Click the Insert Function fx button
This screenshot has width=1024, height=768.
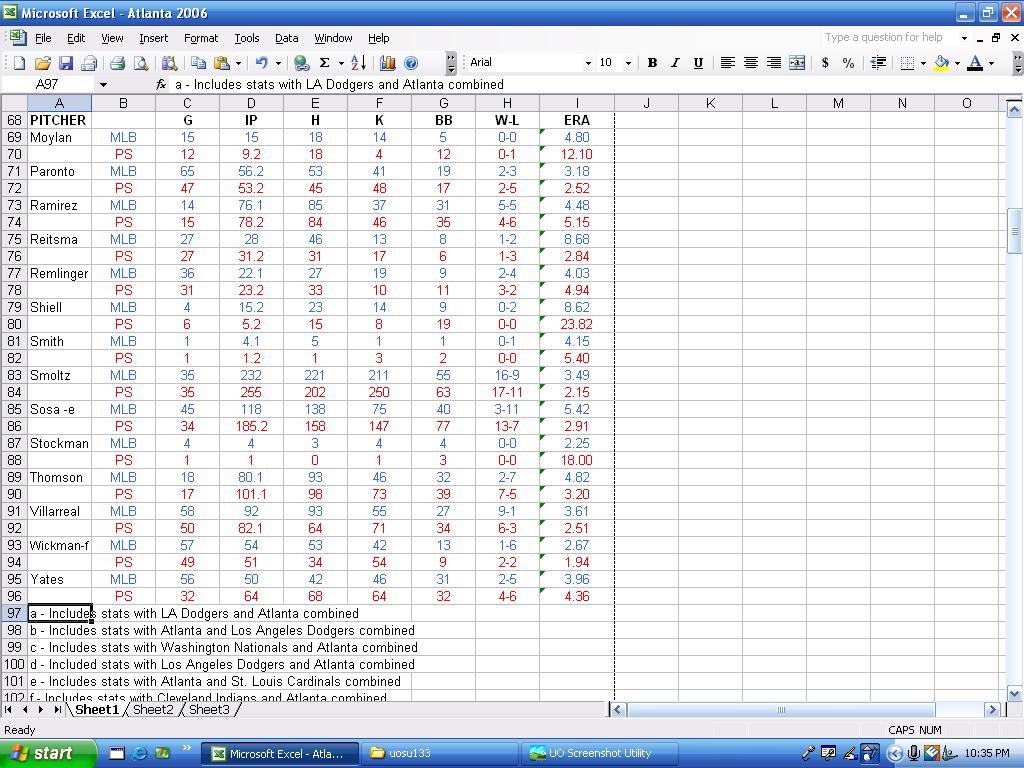(x=161, y=85)
